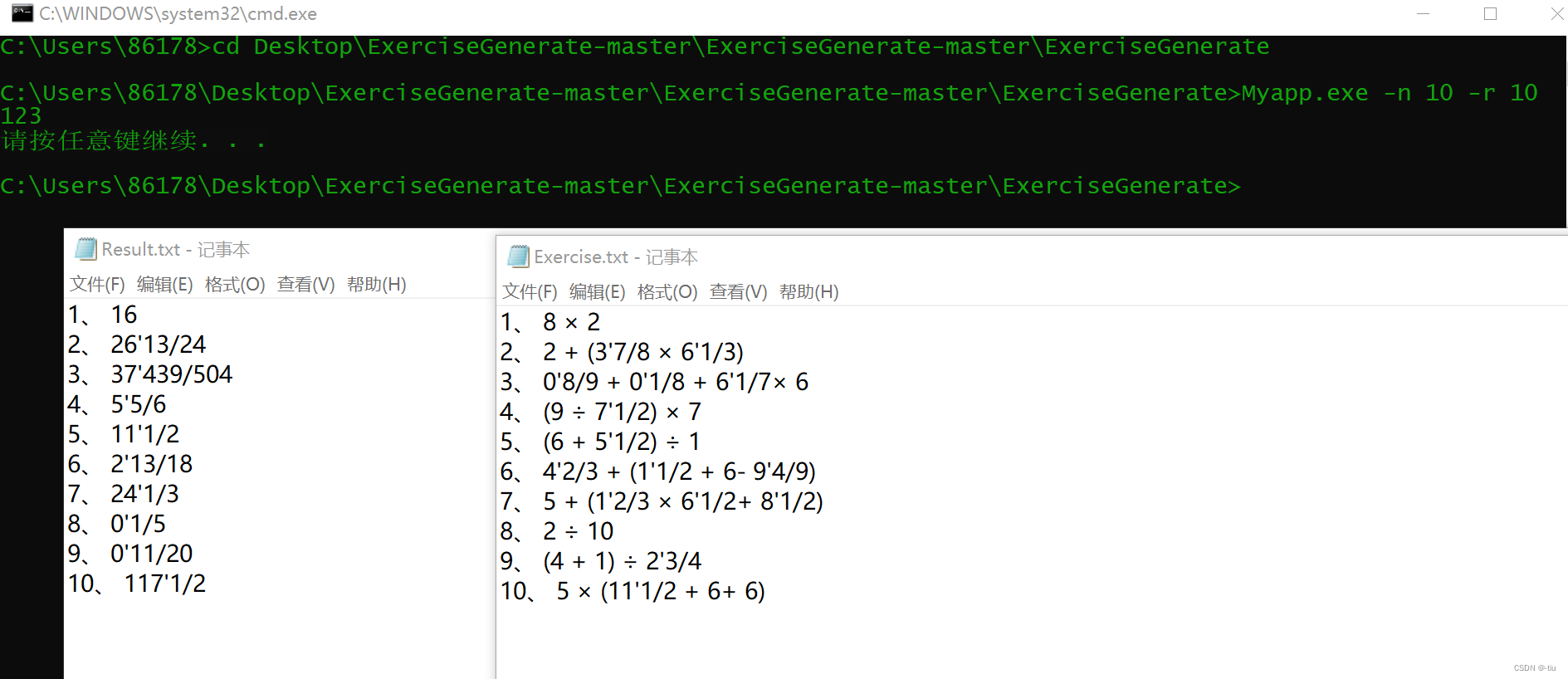Click exercise 5 × (11'1/2 + 6+ 6)
The height and width of the screenshot is (679, 1568).
pos(661,591)
